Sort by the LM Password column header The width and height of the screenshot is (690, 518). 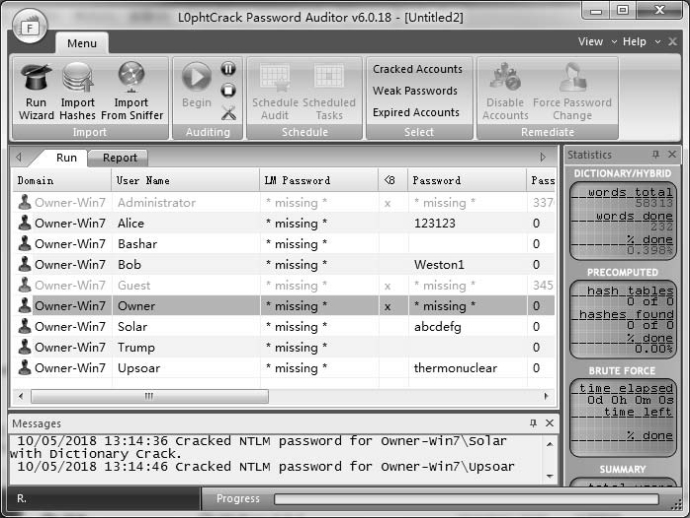point(319,180)
